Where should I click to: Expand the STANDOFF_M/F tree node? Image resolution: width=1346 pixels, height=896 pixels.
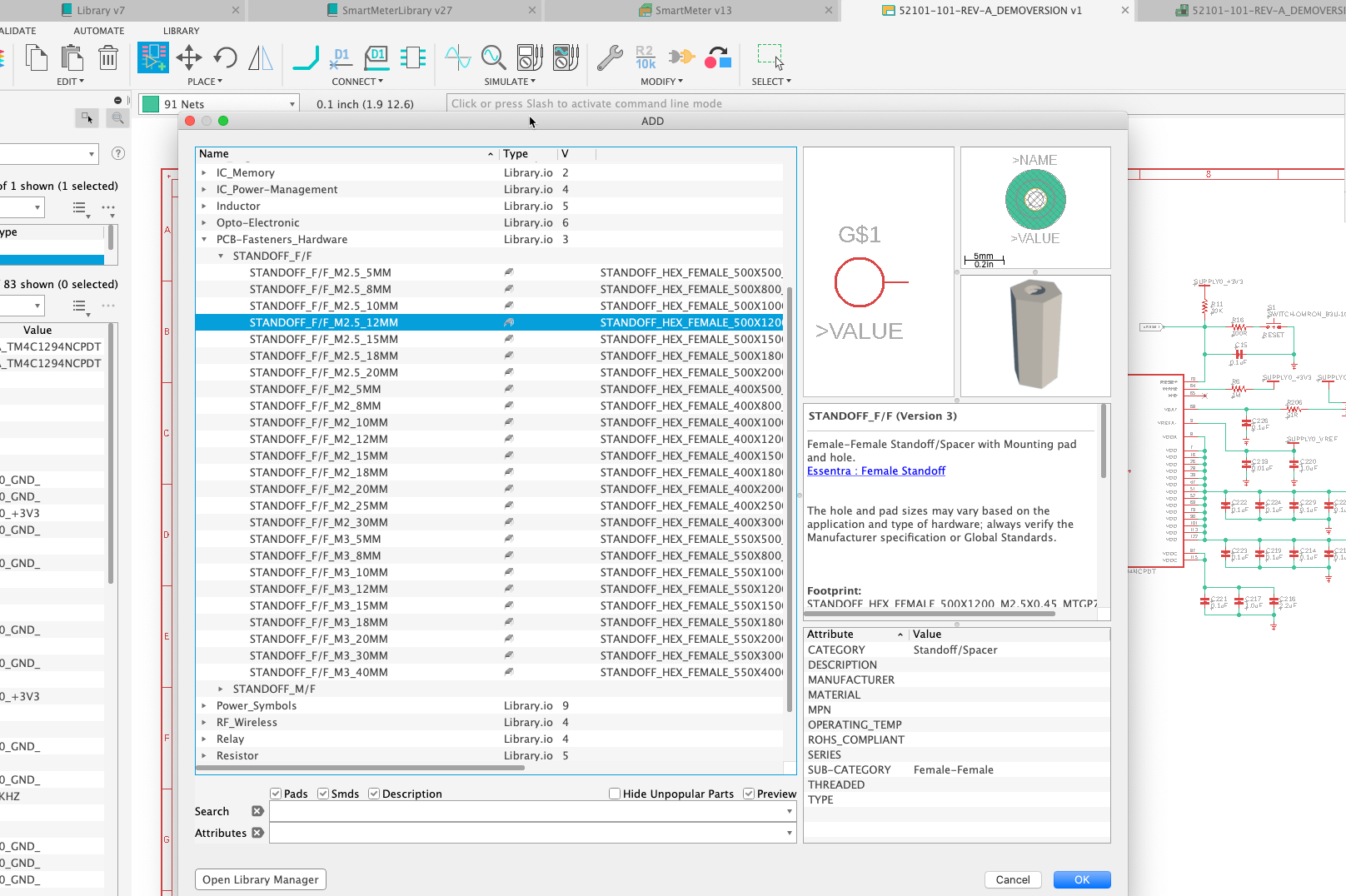coord(221,689)
